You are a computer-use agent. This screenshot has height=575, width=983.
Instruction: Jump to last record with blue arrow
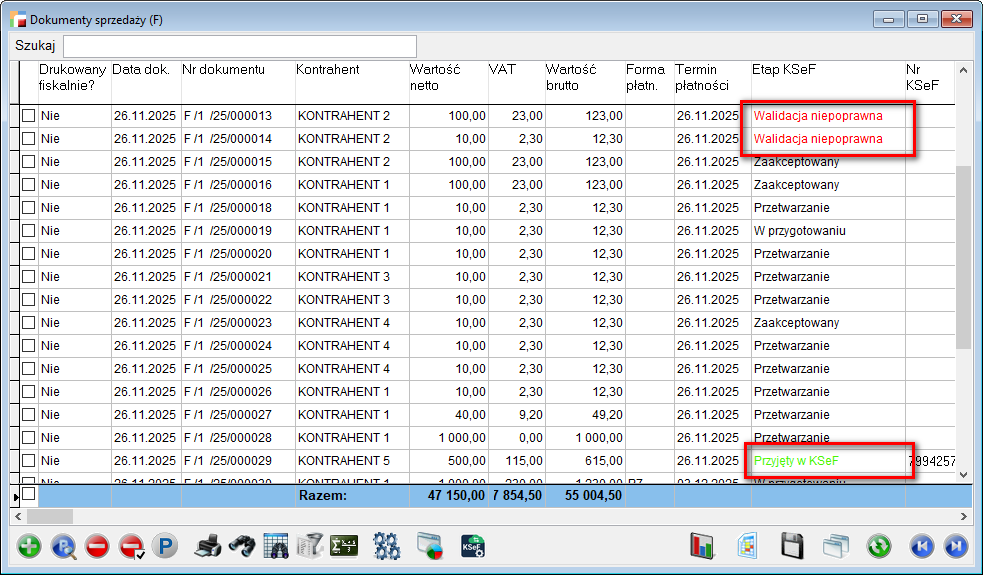tap(956, 546)
